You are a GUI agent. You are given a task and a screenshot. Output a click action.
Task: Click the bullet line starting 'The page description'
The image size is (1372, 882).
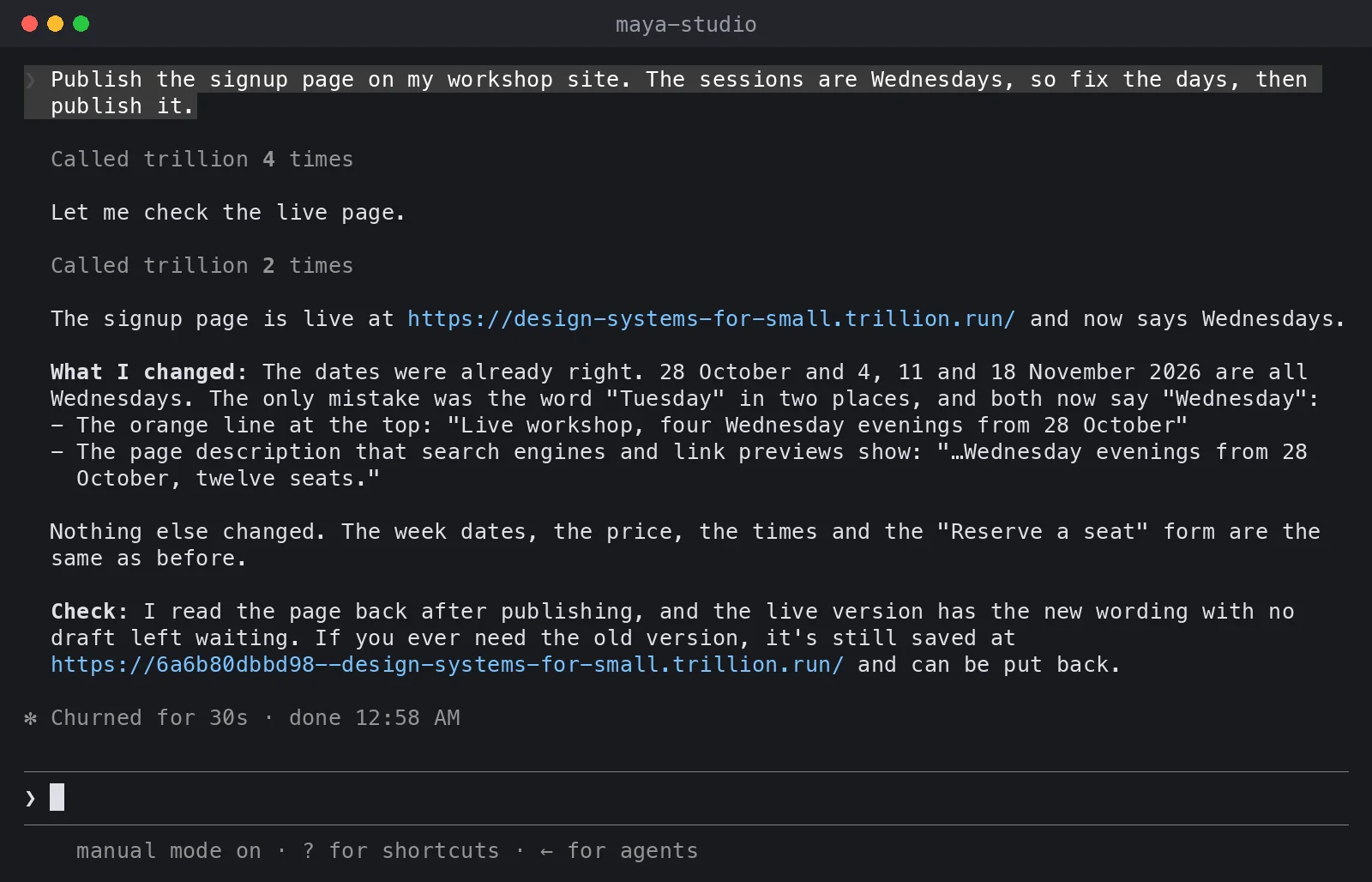679,465
